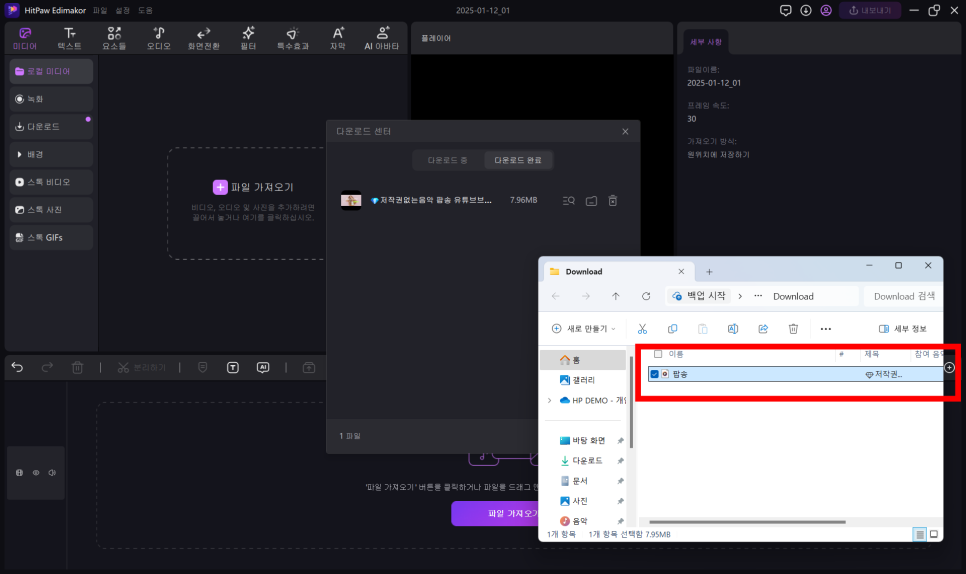Click the purple 파일 가져오기 button in timeline
The height and width of the screenshot is (574, 966).
495,514
